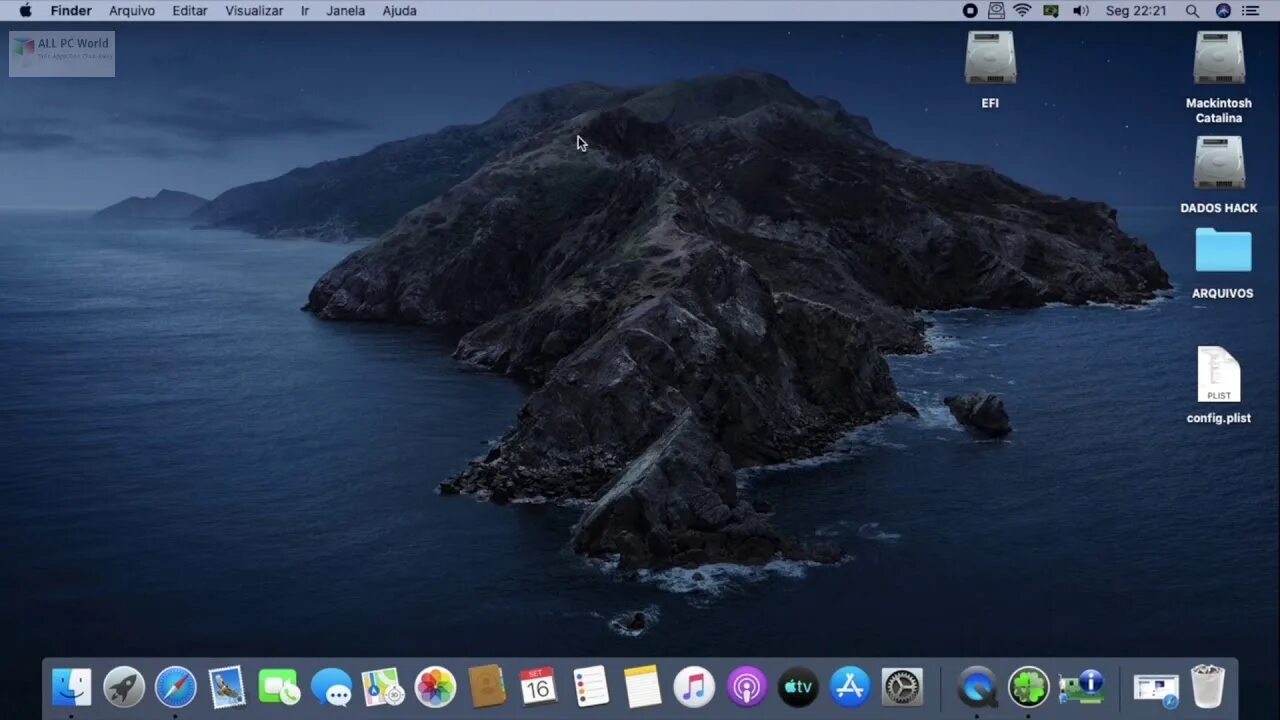The height and width of the screenshot is (720, 1280).
Task: Launch the Podcasts app
Action: pyautogui.click(x=746, y=687)
